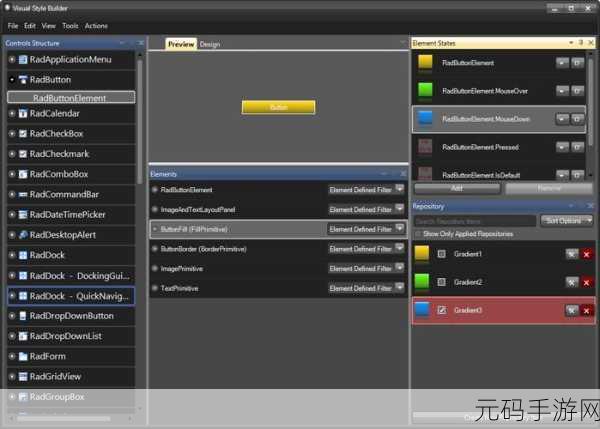Switch to the Design tab
This screenshot has width=600, height=429.
point(210,44)
